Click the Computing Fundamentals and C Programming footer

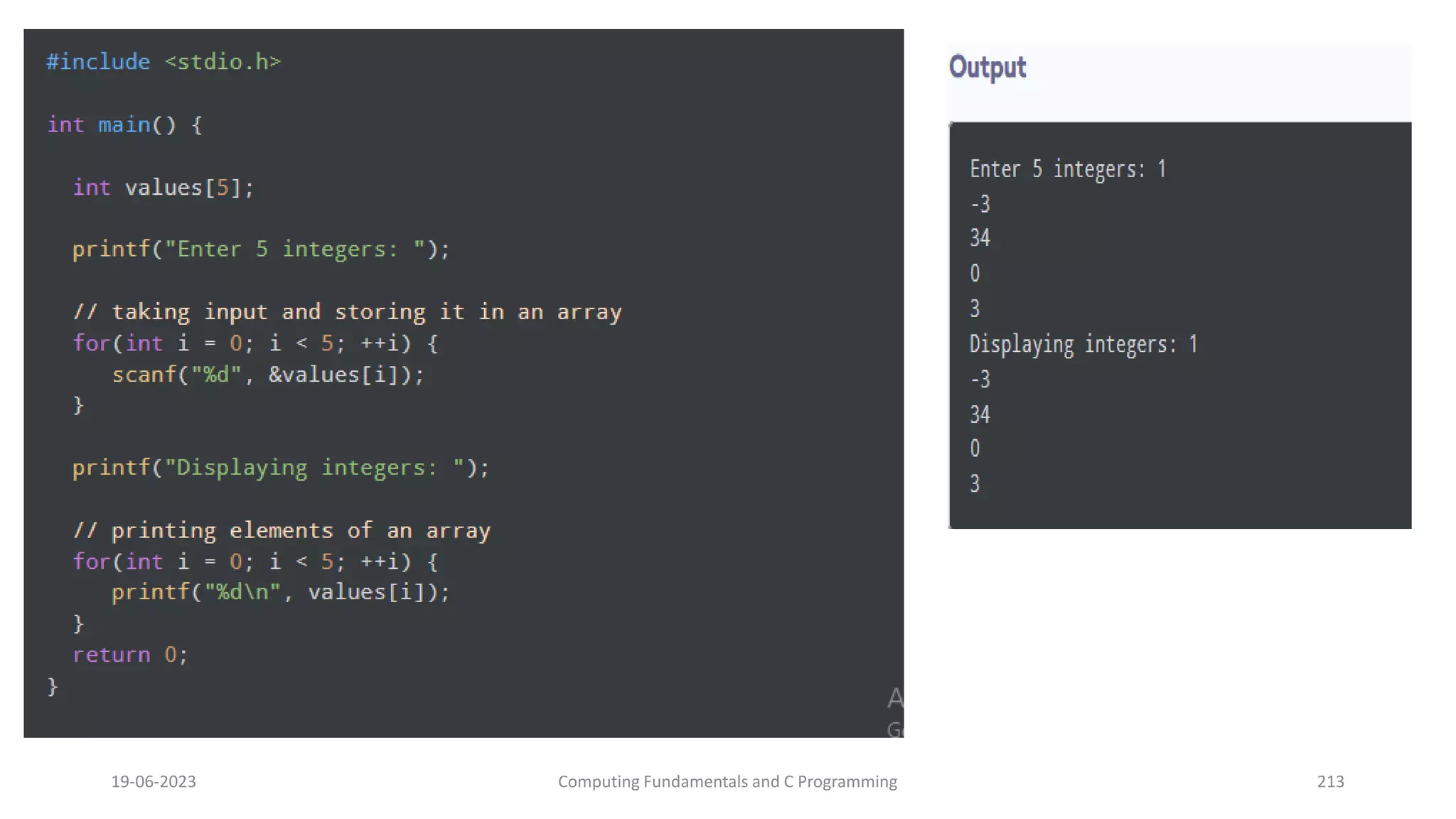tap(727, 781)
